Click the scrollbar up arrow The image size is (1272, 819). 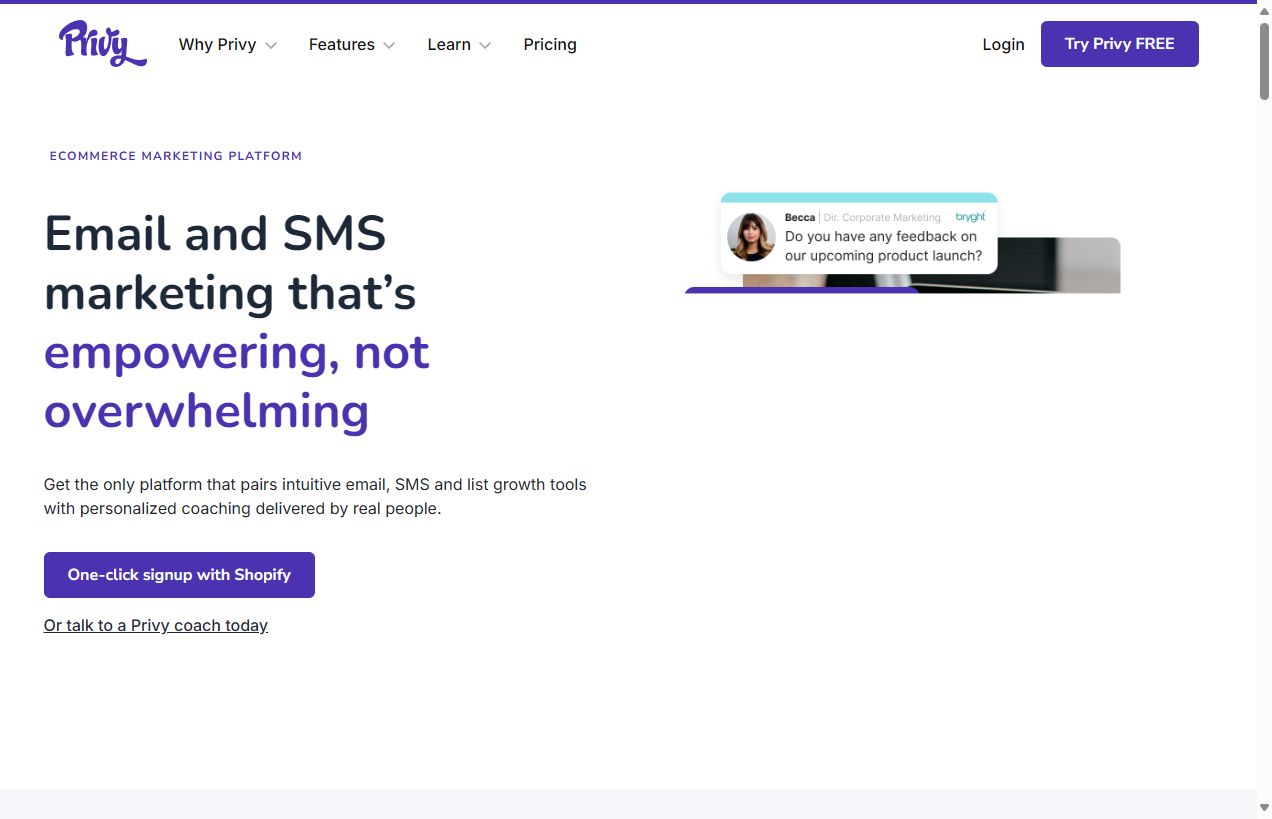click(1264, 11)
